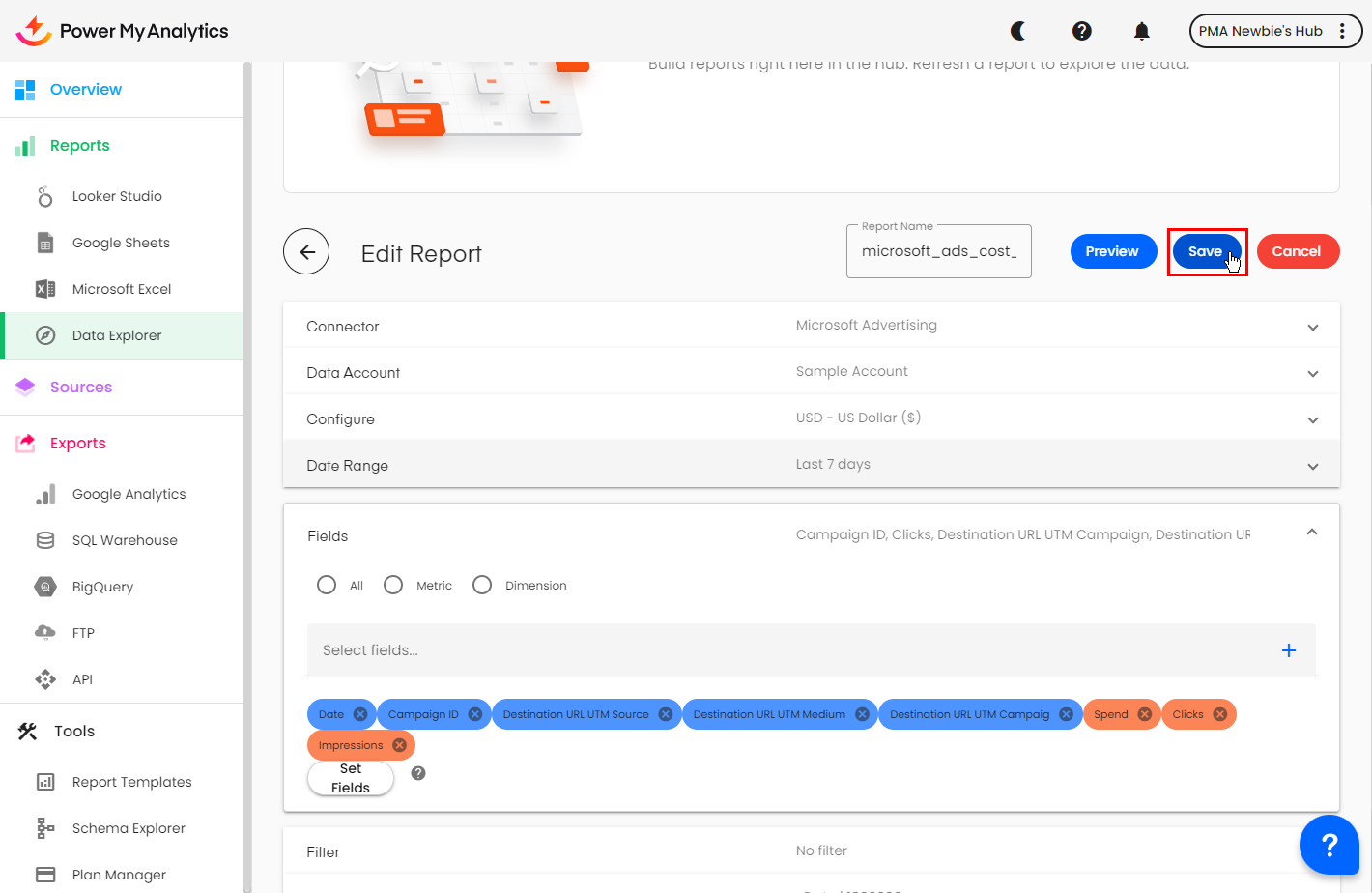Open notifications bell icon
This screenshot has width=1372, height=893.
click(x=1141, y=31)
